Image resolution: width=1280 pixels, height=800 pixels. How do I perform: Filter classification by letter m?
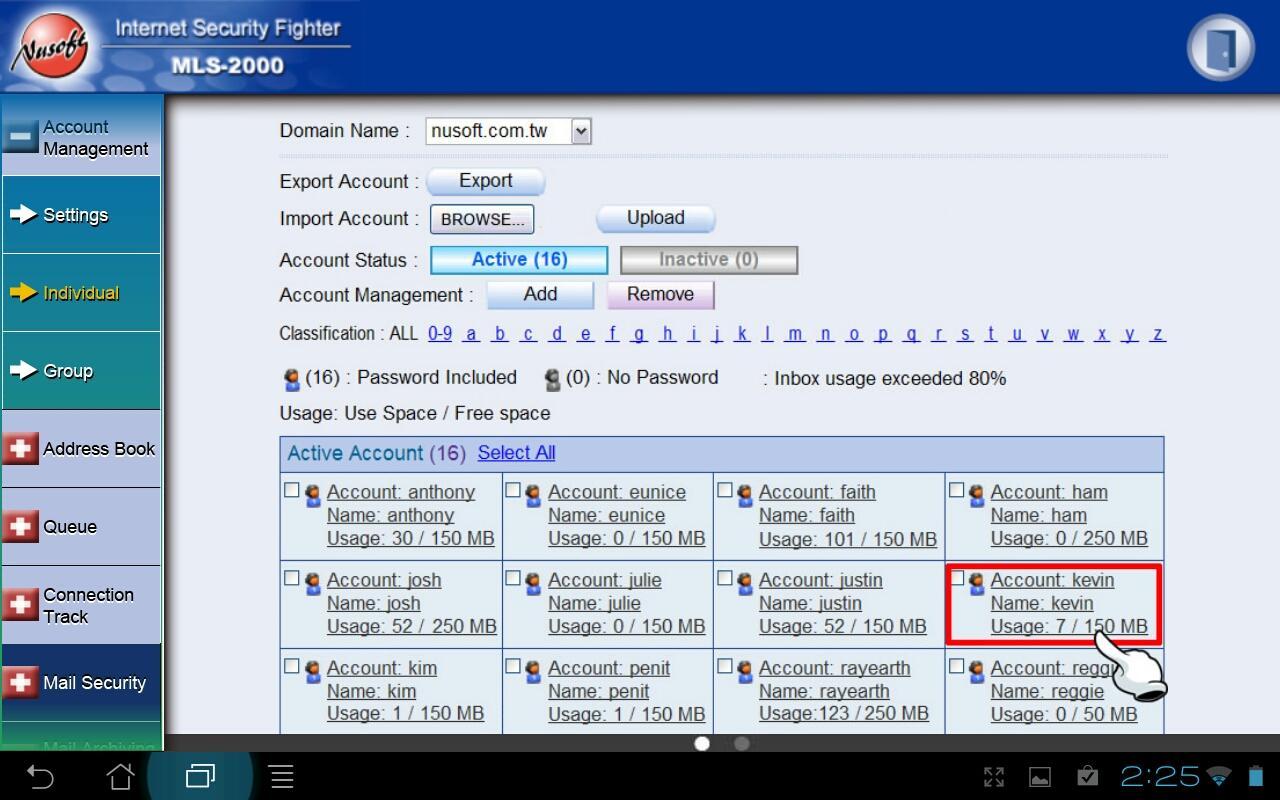tap(795, 334)
